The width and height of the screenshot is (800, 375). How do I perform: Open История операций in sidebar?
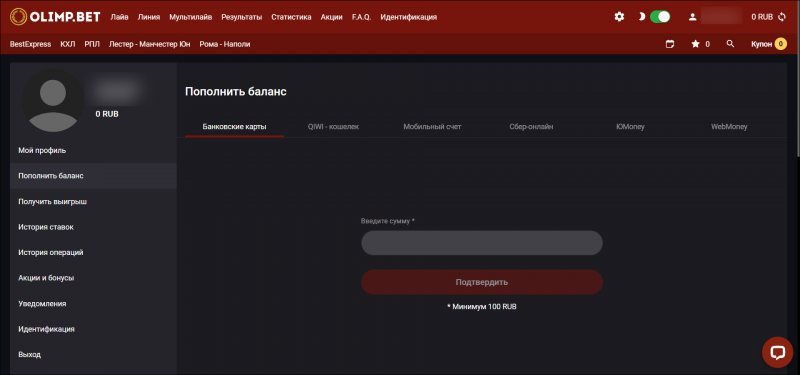pyautogui.click(x=93, y=253)
